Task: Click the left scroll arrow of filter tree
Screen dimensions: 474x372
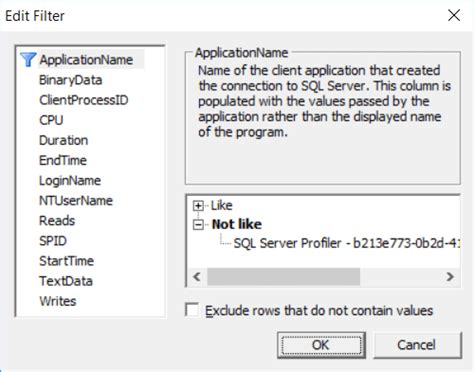Action: [x=197, y=277]
